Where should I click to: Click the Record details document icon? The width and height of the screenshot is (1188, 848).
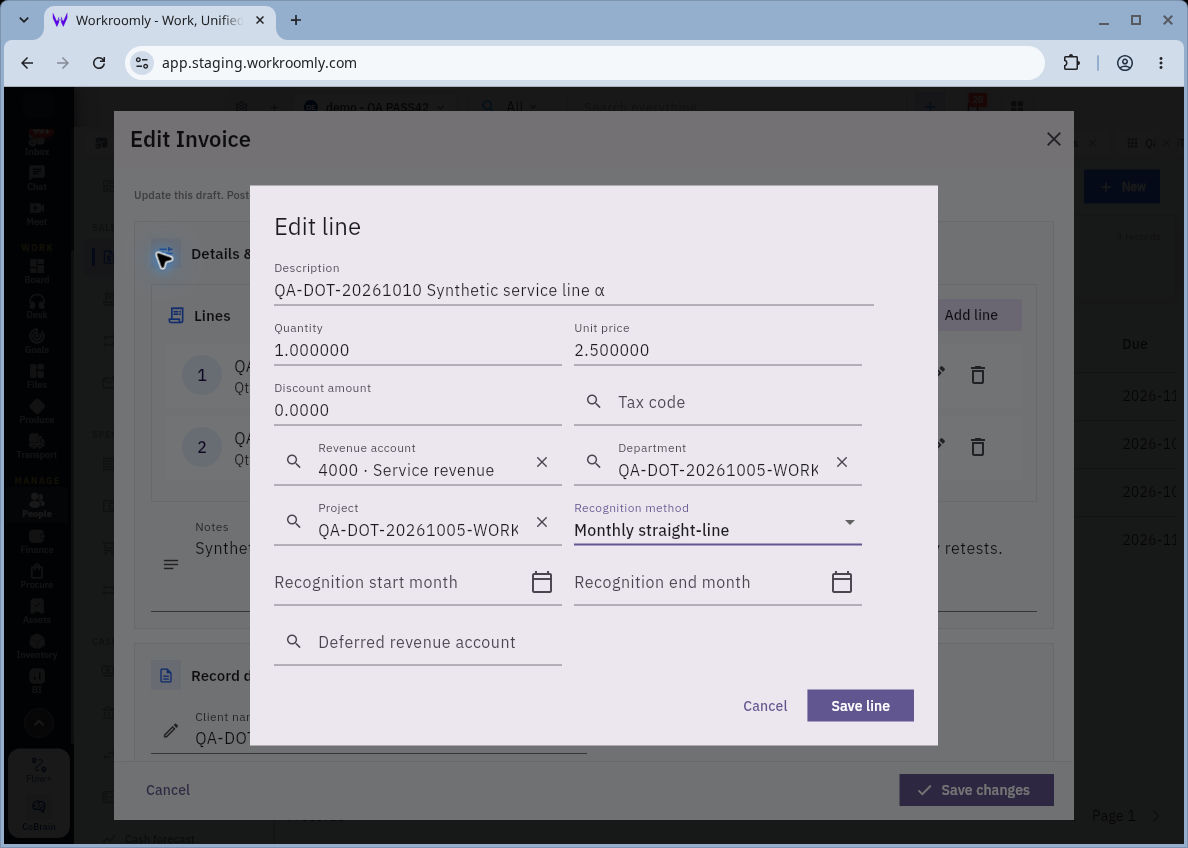166,676
